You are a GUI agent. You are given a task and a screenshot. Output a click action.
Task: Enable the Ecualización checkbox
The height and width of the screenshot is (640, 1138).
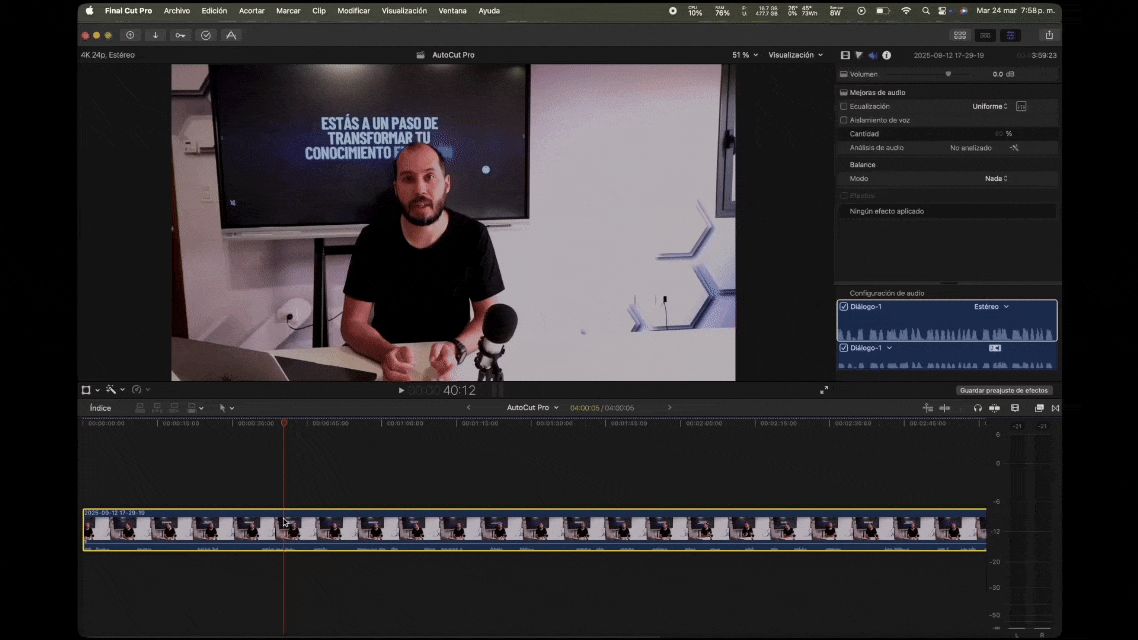[x=843, y=106]
